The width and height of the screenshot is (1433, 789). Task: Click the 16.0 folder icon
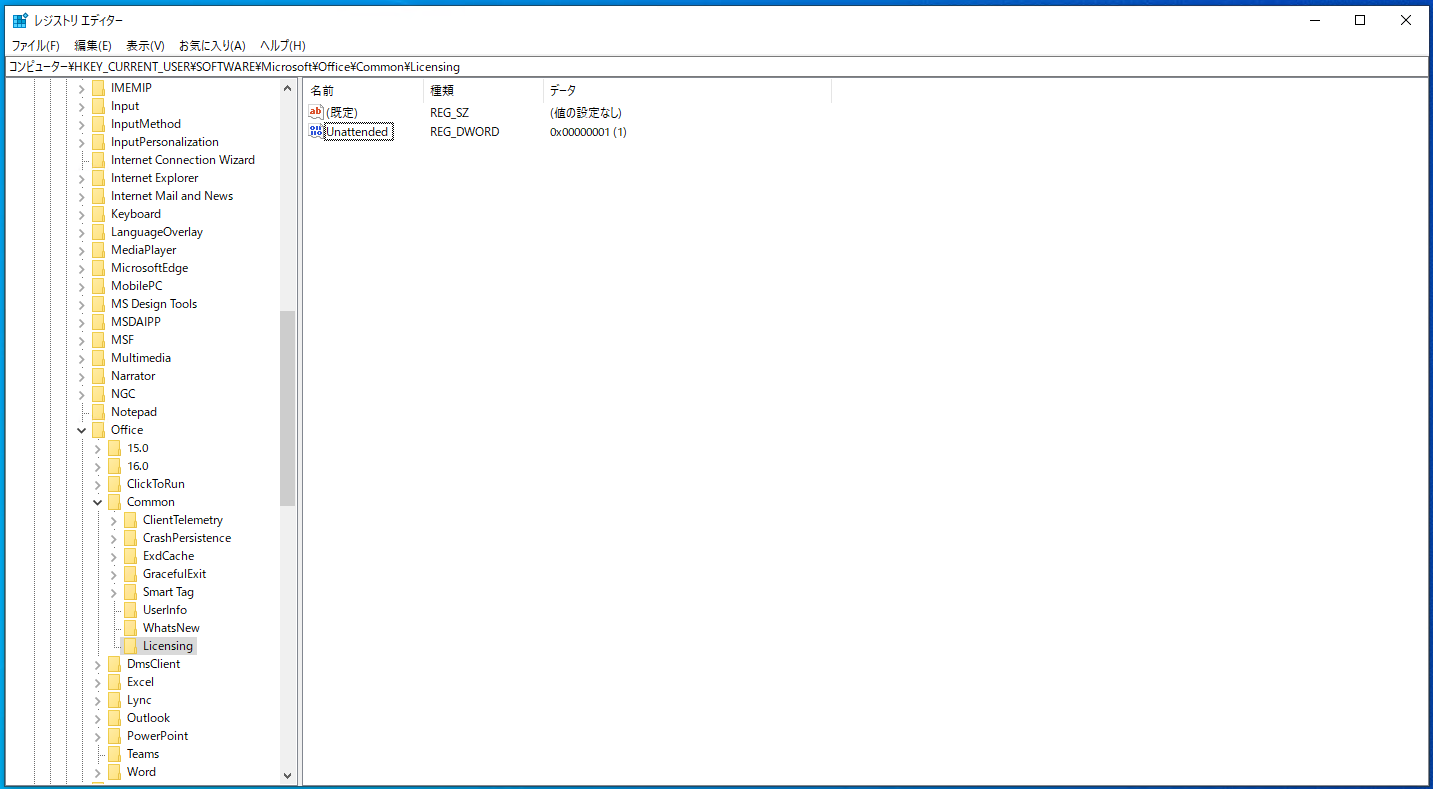pyautogui.click(x=115, y=466)
